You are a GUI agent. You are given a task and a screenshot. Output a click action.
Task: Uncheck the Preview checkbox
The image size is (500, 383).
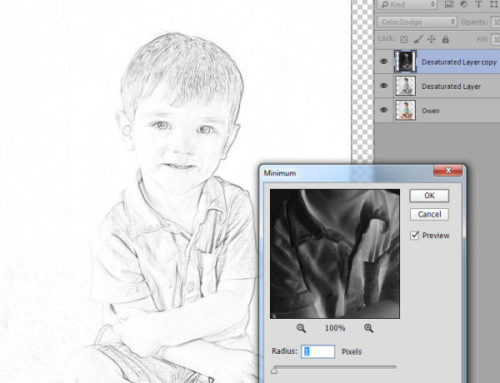pos(415,235)
